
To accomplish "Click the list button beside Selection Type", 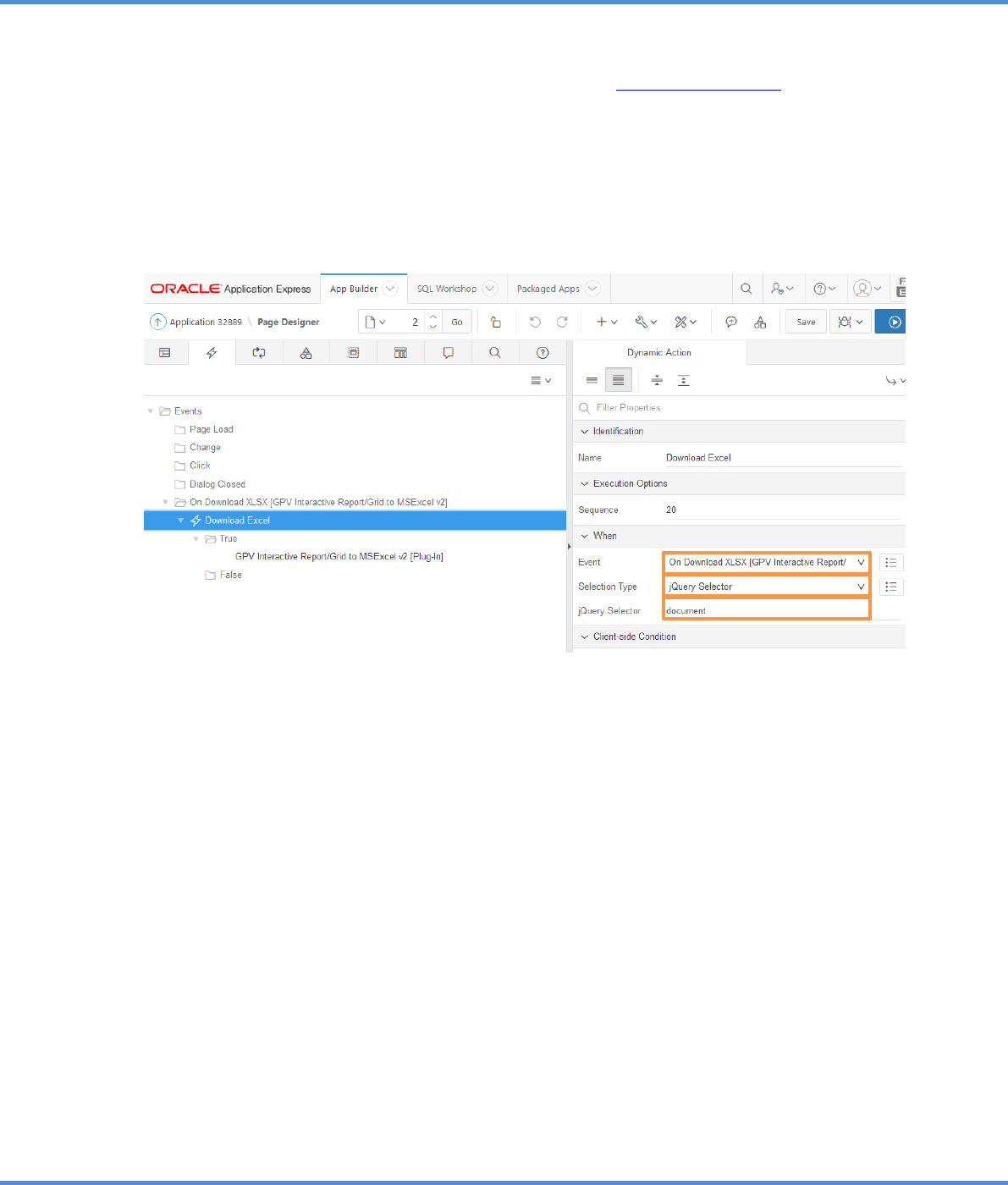I will click(x=891, y=587).
